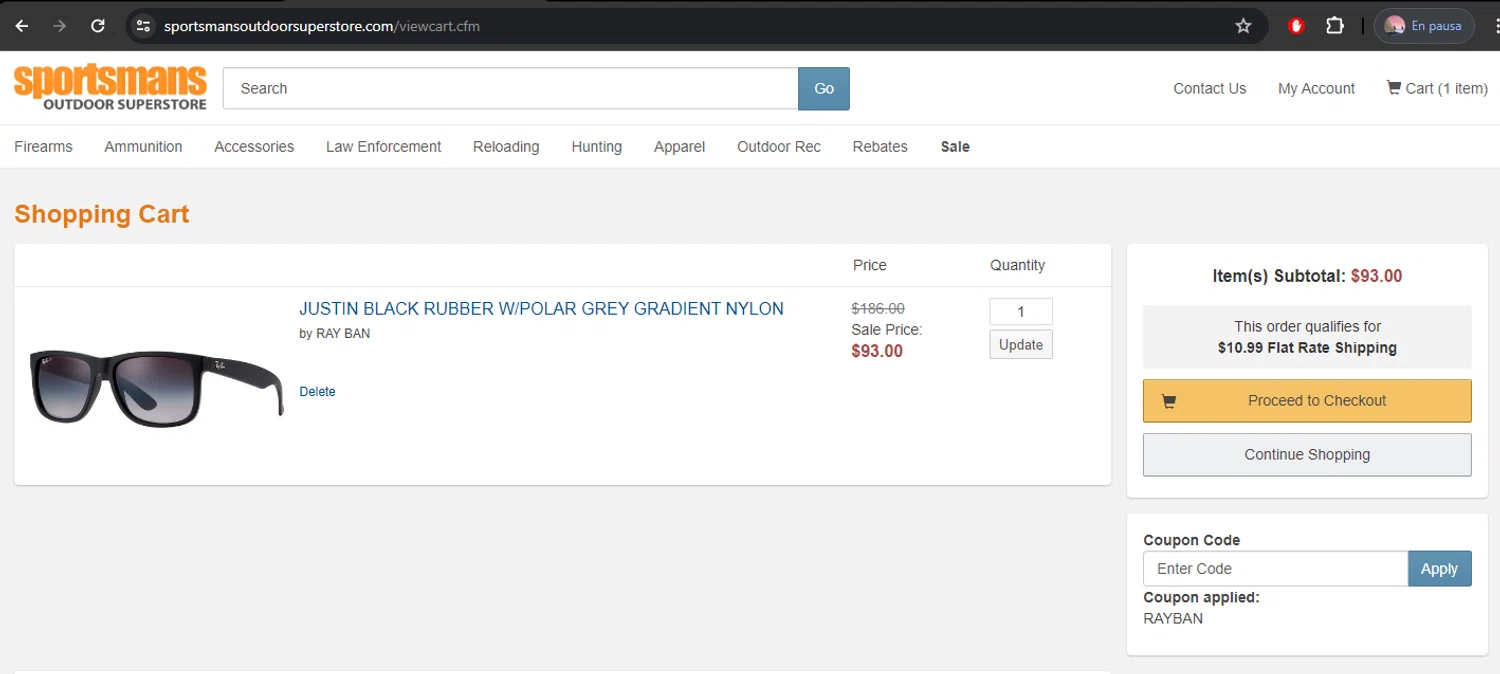This screenshot has height=674, width=1500.
Task: Open the Apparel menu
Action: pyautogui.click(x=679, y=146)
